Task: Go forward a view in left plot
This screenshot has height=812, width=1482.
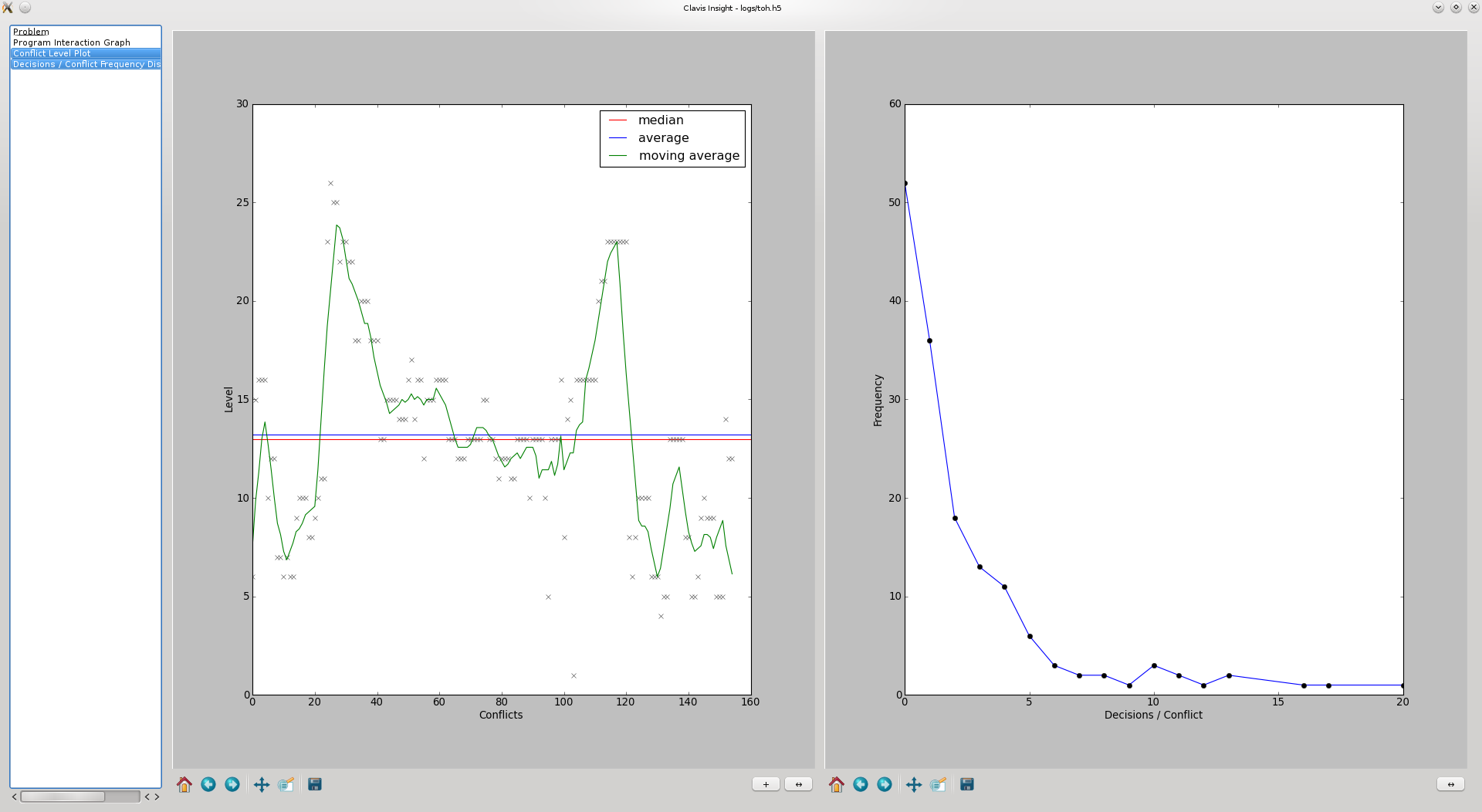Action: tap(232, 784)
